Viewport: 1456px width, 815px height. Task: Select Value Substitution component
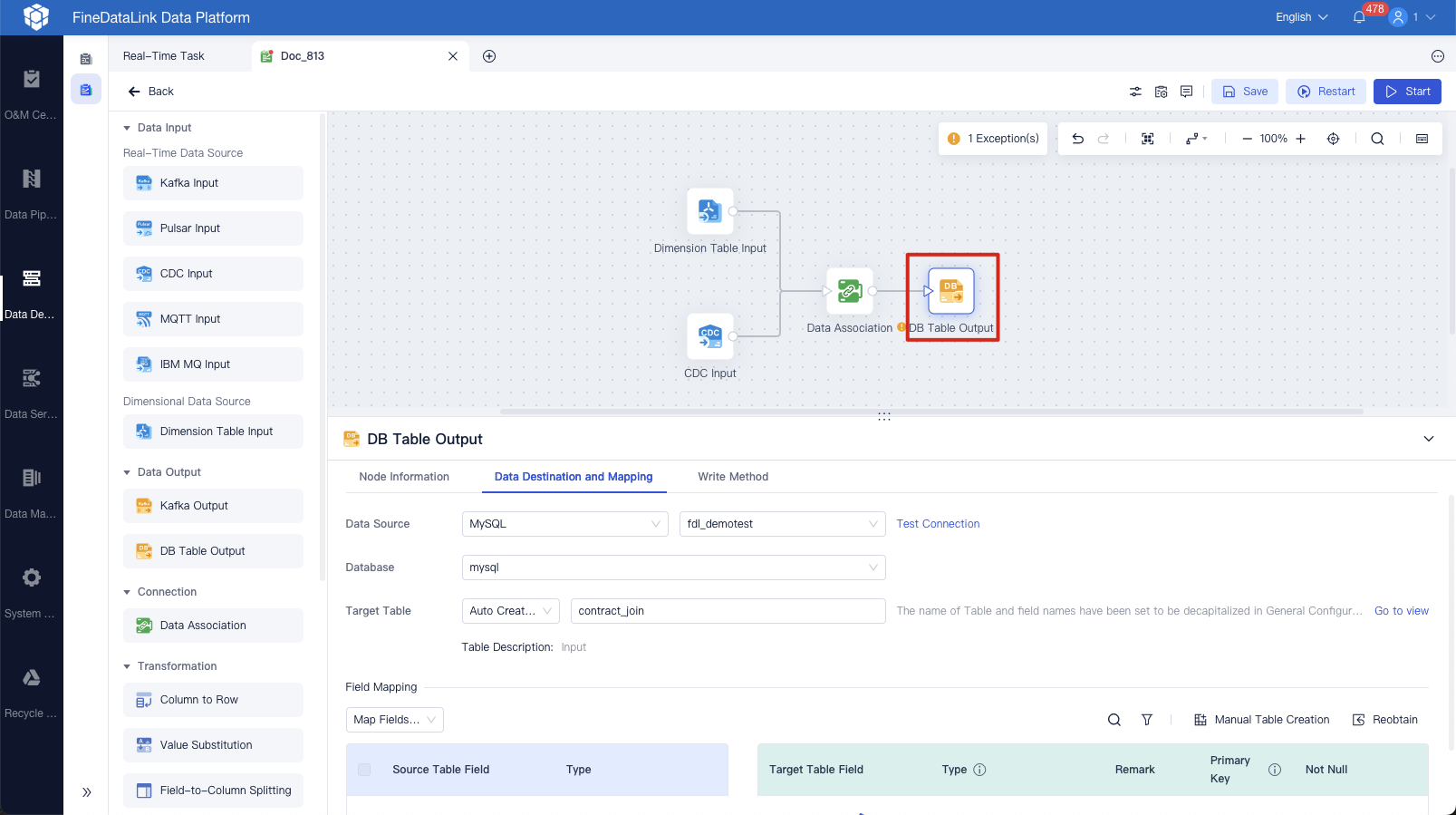click(x=213, y=745)
